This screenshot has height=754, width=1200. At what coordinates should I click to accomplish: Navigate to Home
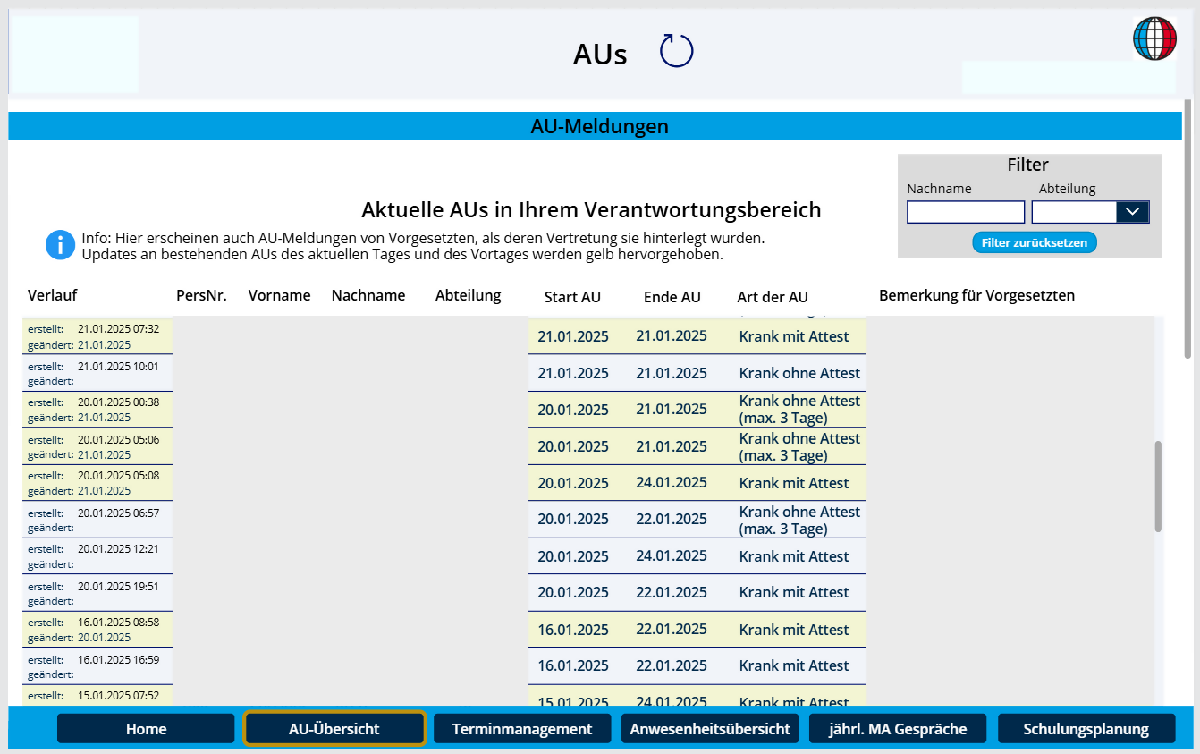(x=145, y=729)
